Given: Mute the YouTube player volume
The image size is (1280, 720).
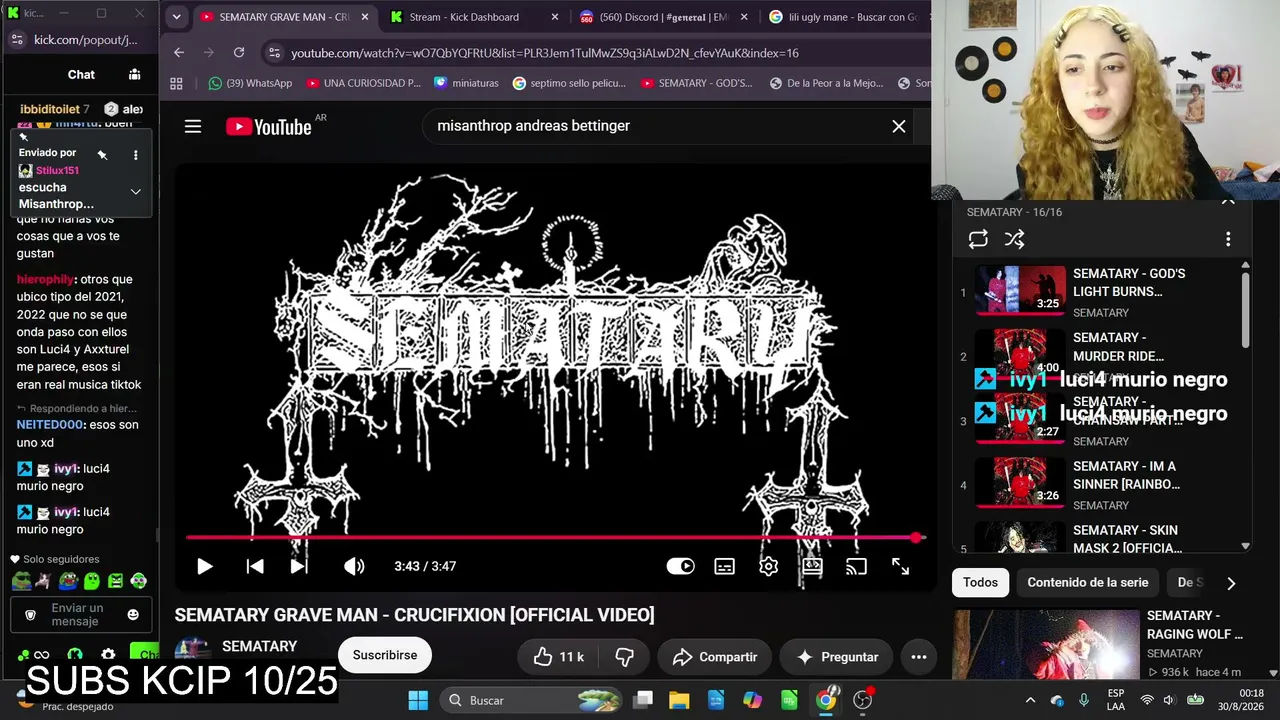Looking at the screenshot, I should 354,566.
